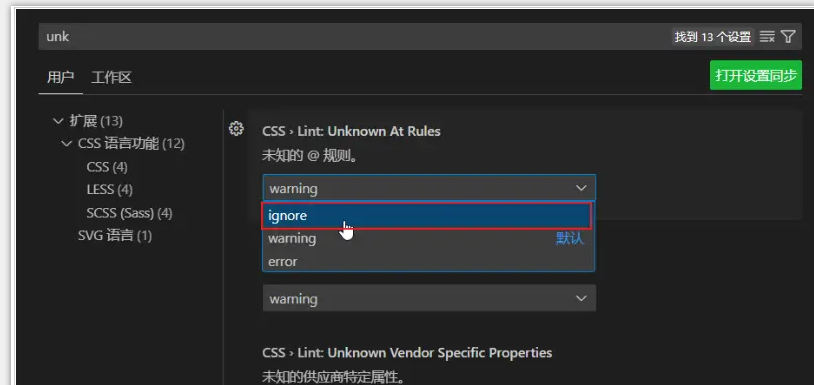Select the ignore option in dropdown
This screenshot has height=385, width=814.
tap(427, 216)
